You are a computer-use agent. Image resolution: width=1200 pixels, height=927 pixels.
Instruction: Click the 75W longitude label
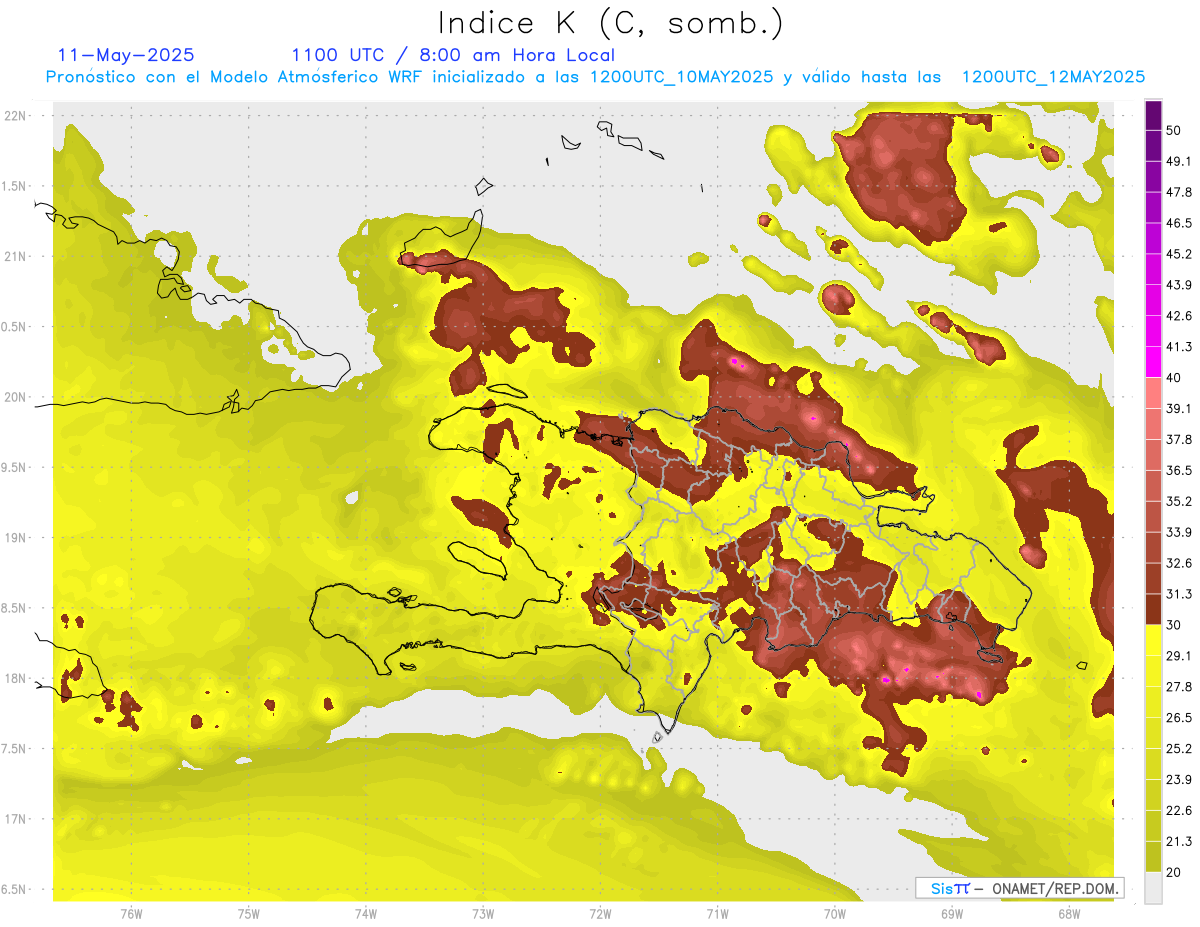[249, 913]
